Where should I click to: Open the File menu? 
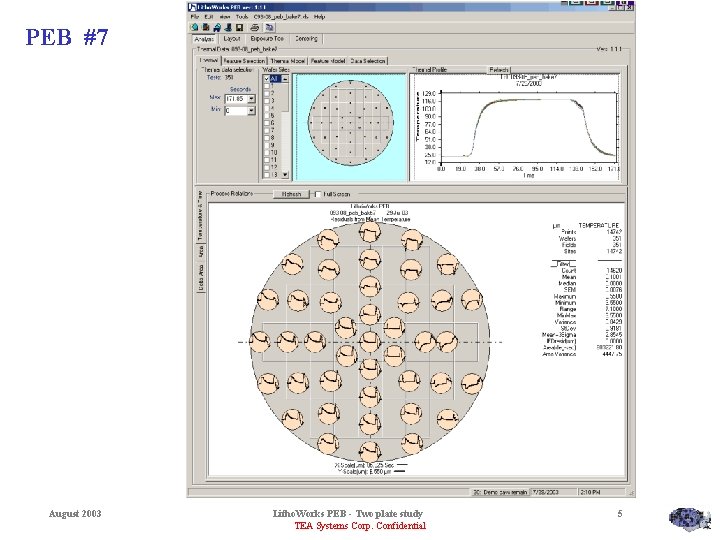(195, 17)
